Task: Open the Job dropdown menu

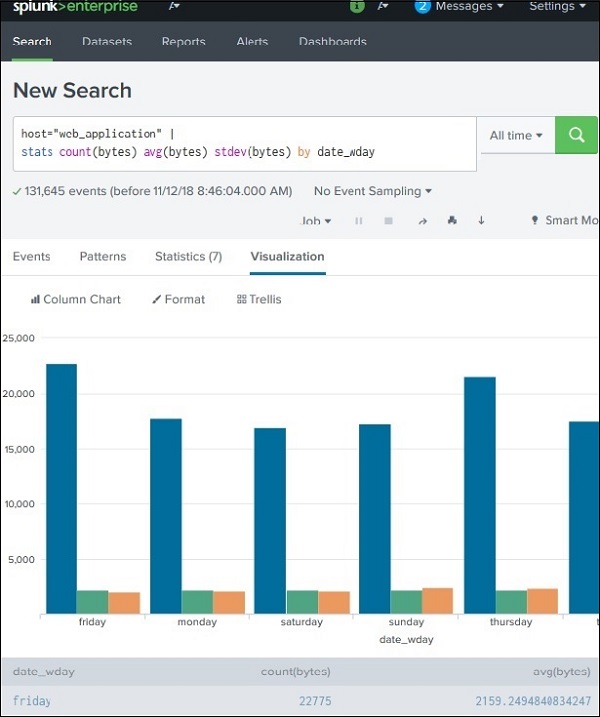Action: (316, 221)
